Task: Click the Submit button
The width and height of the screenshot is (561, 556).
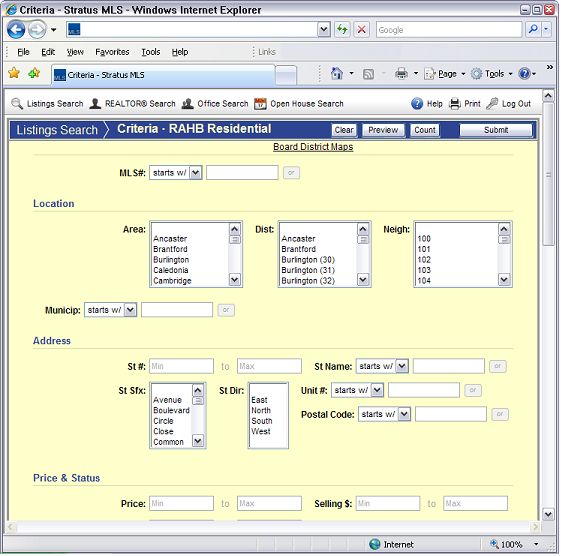Action: tap(496, 130)
